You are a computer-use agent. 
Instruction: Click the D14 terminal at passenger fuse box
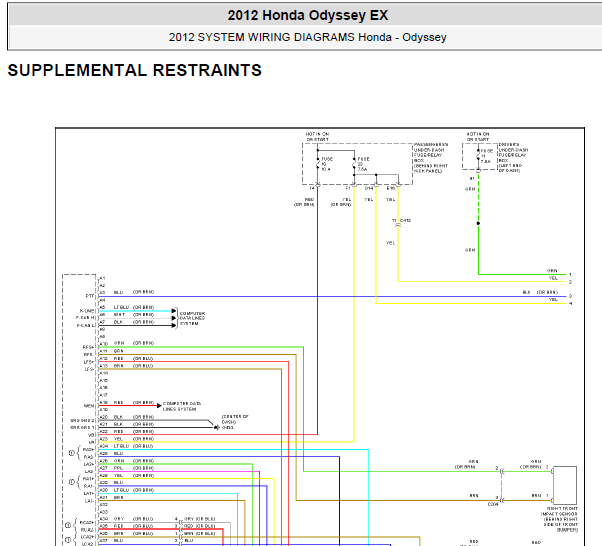point(369,189)
